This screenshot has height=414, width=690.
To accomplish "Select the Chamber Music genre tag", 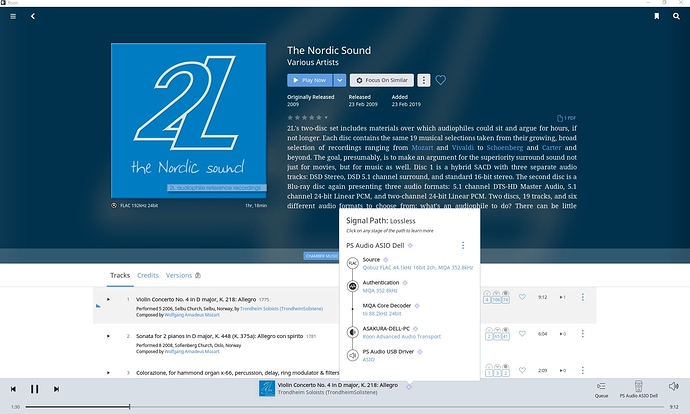I will [x=321, y=256].
